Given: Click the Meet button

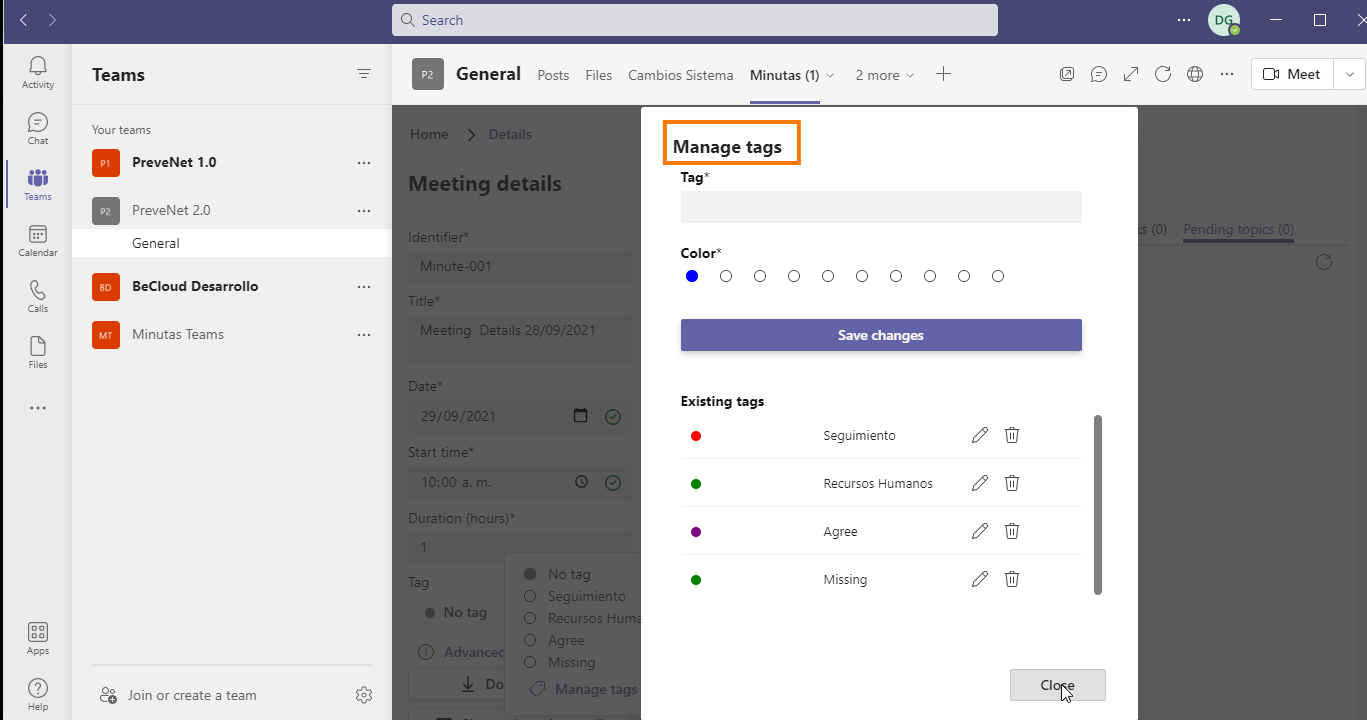Looking at the screenshot, I should pyautogui.click(x=1292, y=74).
